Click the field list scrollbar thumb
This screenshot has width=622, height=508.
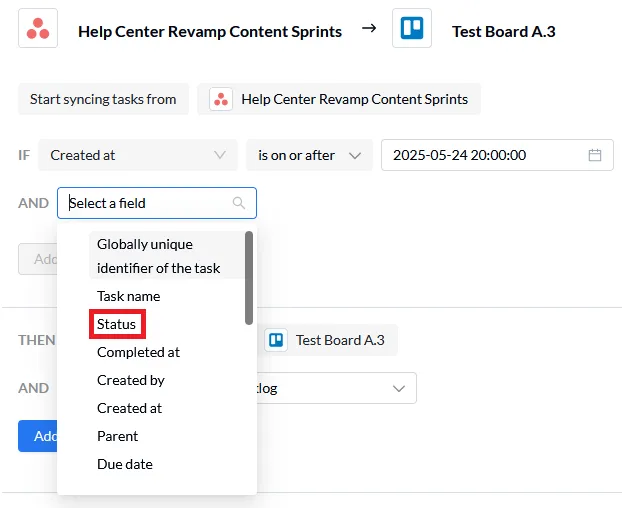tap(249, 278)
